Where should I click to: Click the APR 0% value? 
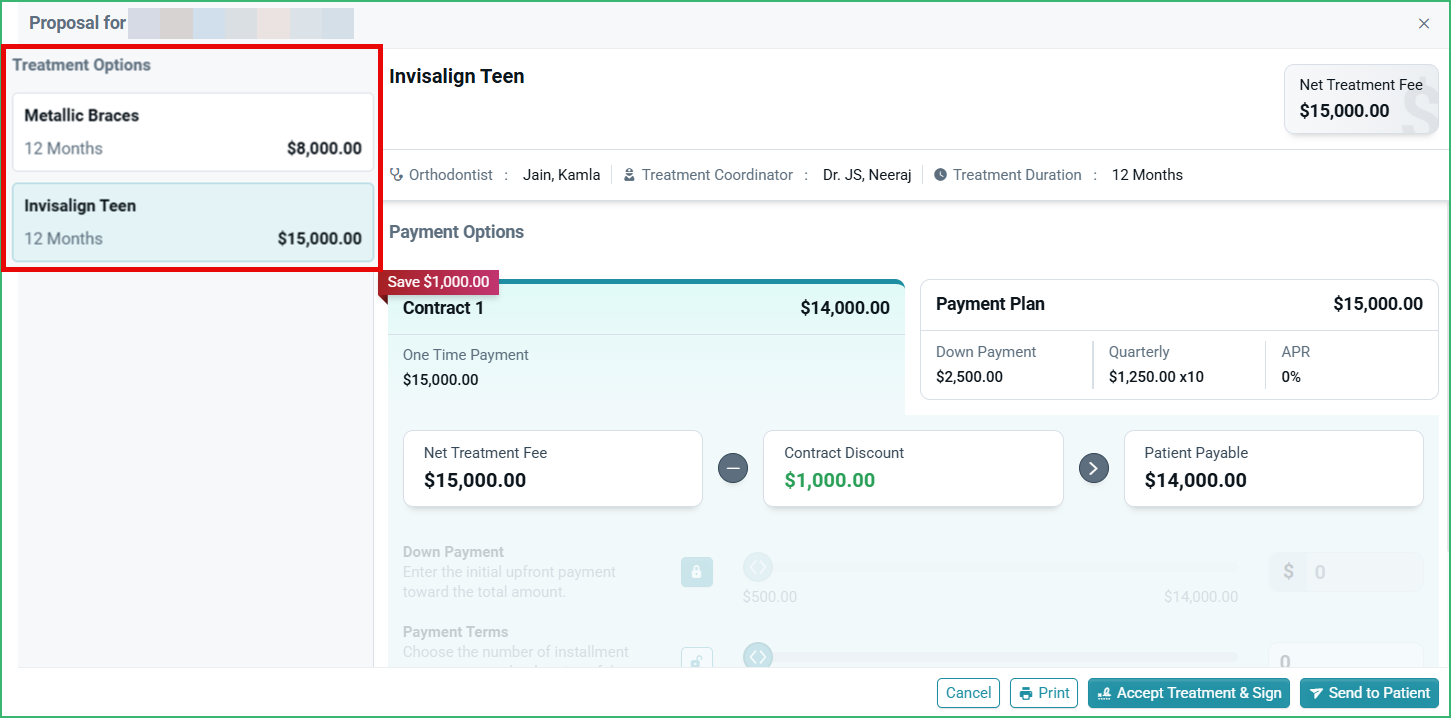click(1291, 377)
